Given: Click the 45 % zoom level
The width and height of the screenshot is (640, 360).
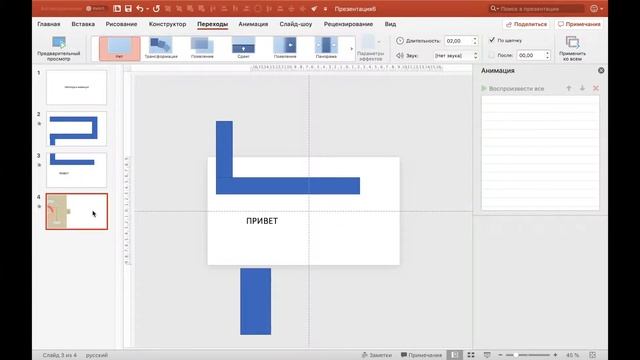Looking at the screenshot, I should pos(573,355).
